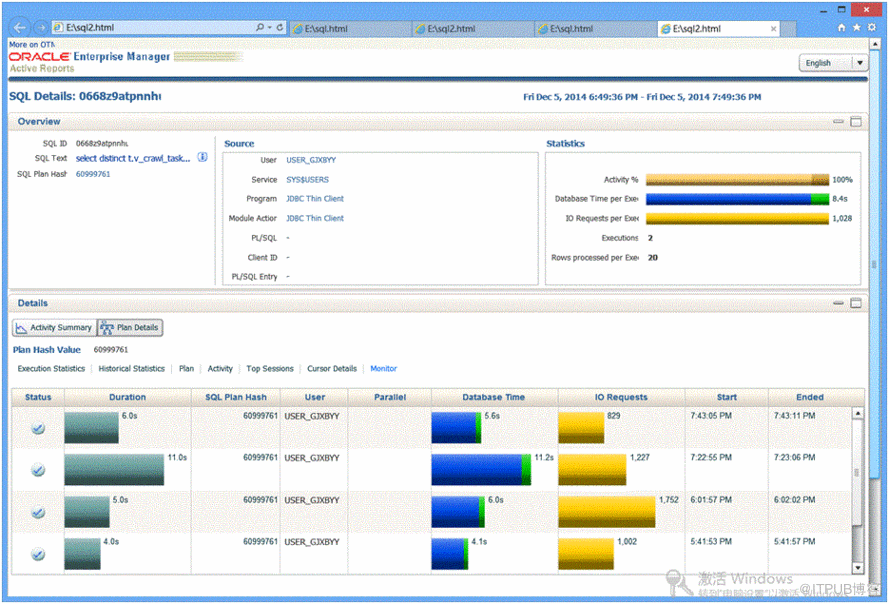Open address bar dropdown arrow
This screenshot has width=889, height=604.
click(270, 27)
